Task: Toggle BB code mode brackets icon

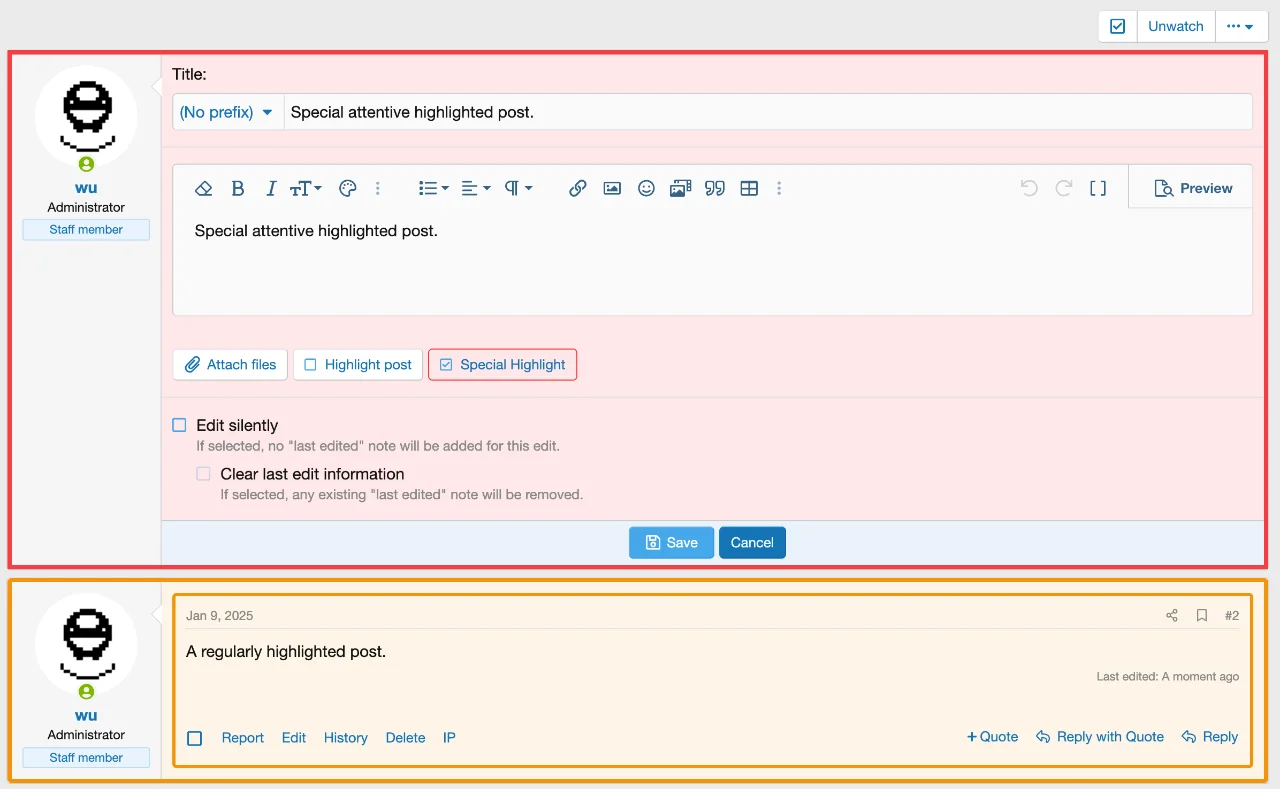Action: [1098, 188]
